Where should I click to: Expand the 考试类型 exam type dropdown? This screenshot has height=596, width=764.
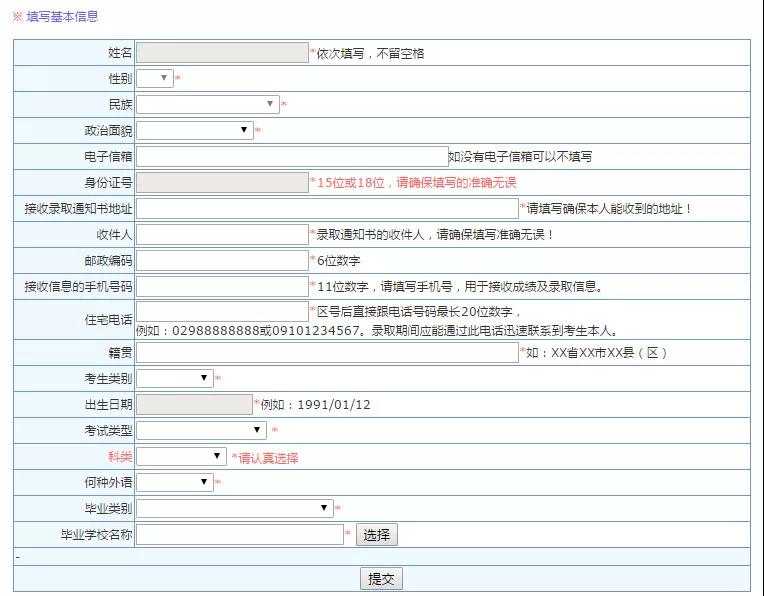201,430
